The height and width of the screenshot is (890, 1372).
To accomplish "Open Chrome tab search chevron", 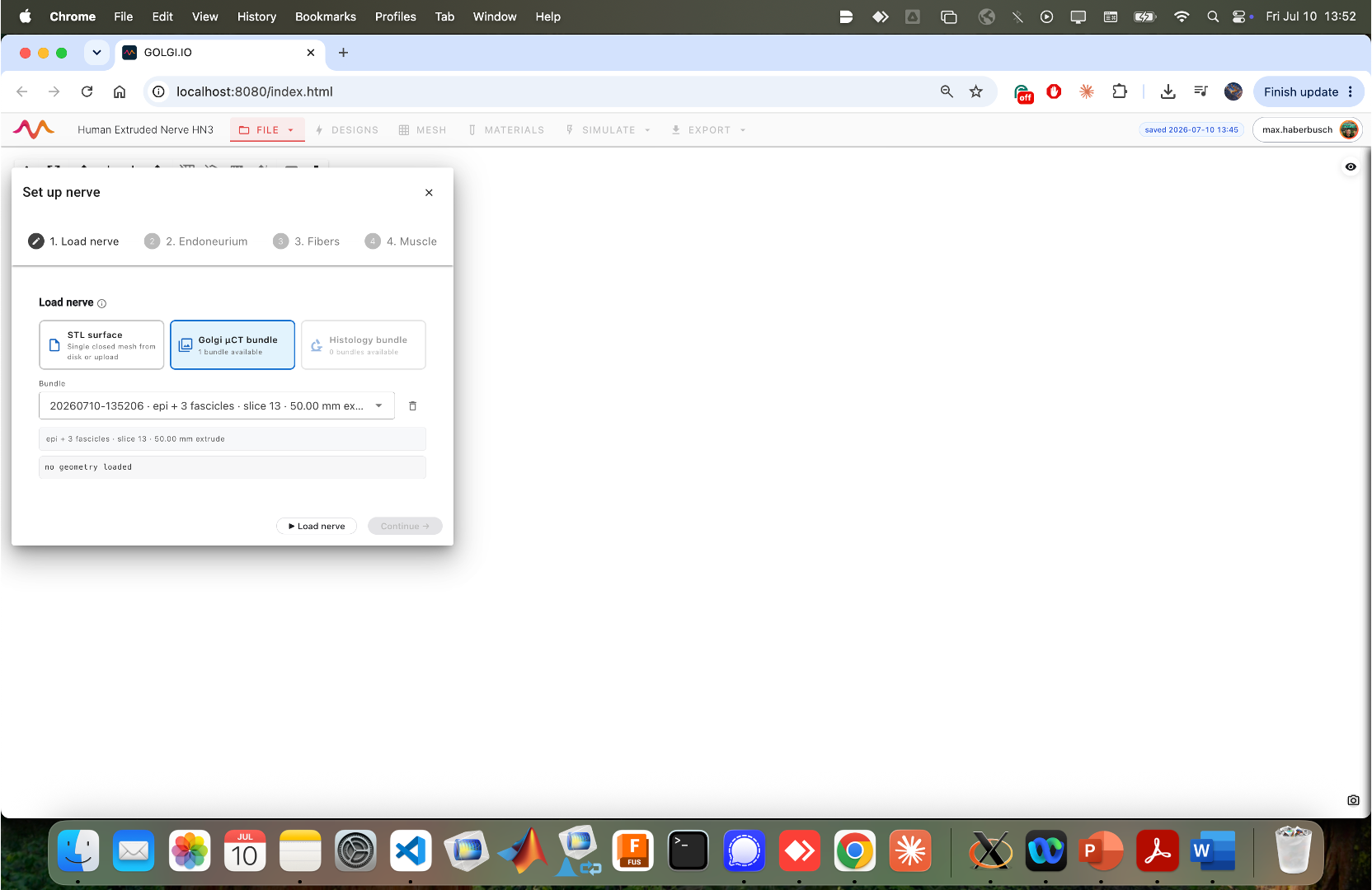I will 96,53.
